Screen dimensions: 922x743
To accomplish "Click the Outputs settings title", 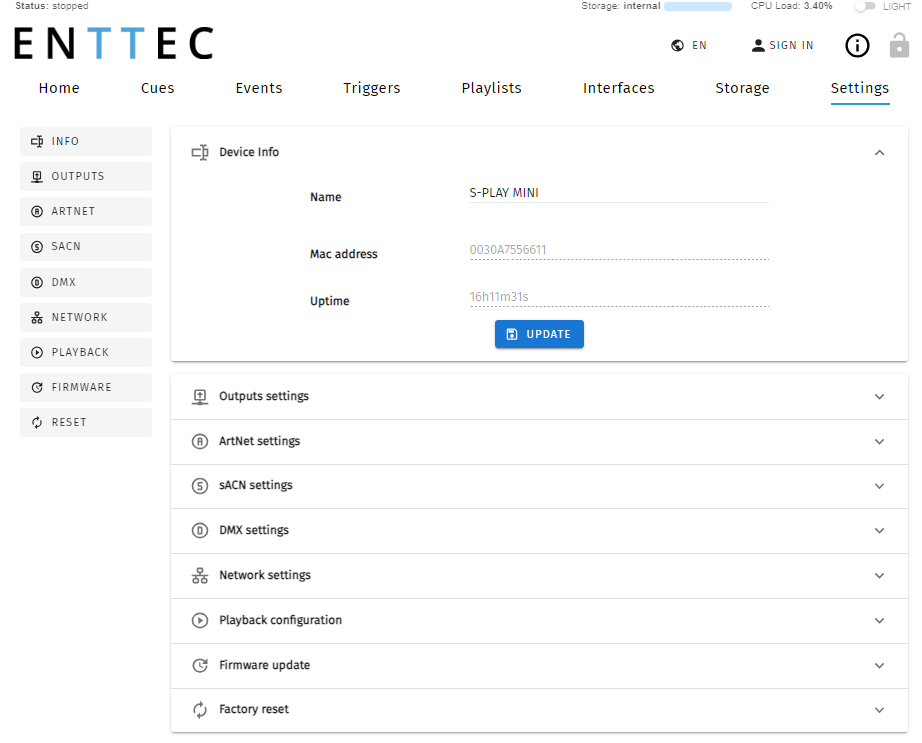I will click(263, 396).
